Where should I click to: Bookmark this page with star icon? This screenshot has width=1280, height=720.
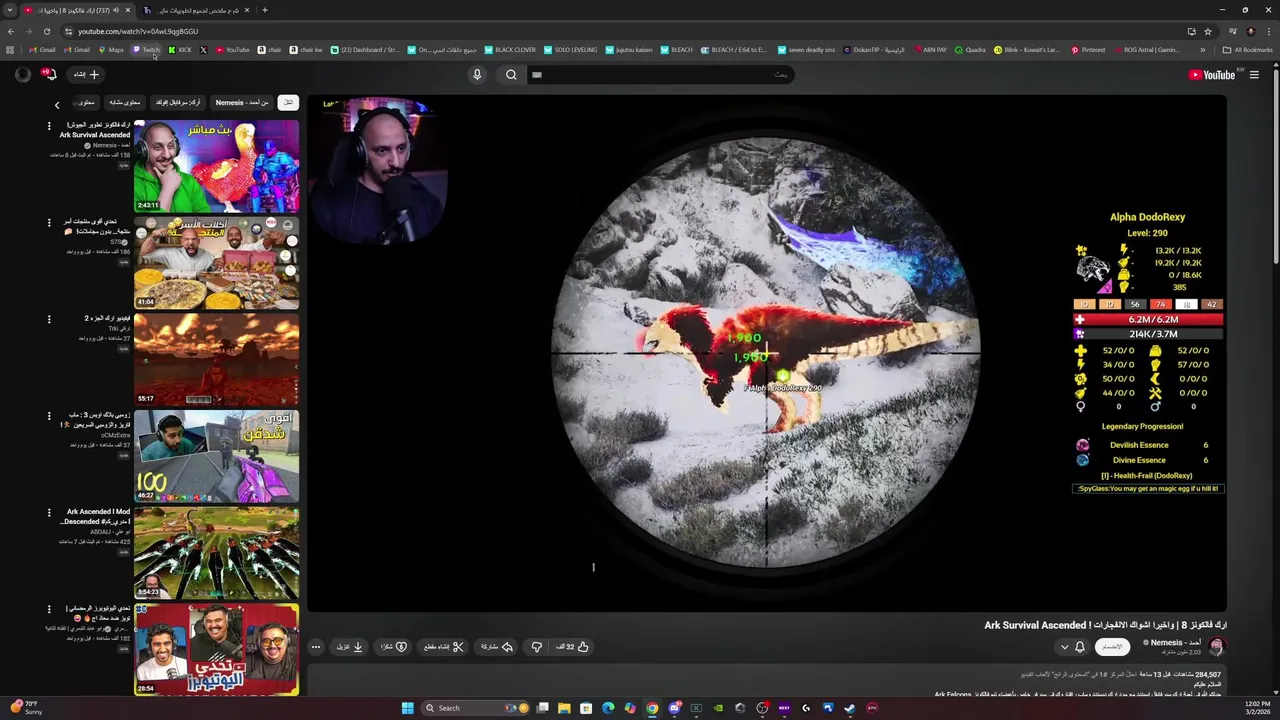pos(1208,31)
